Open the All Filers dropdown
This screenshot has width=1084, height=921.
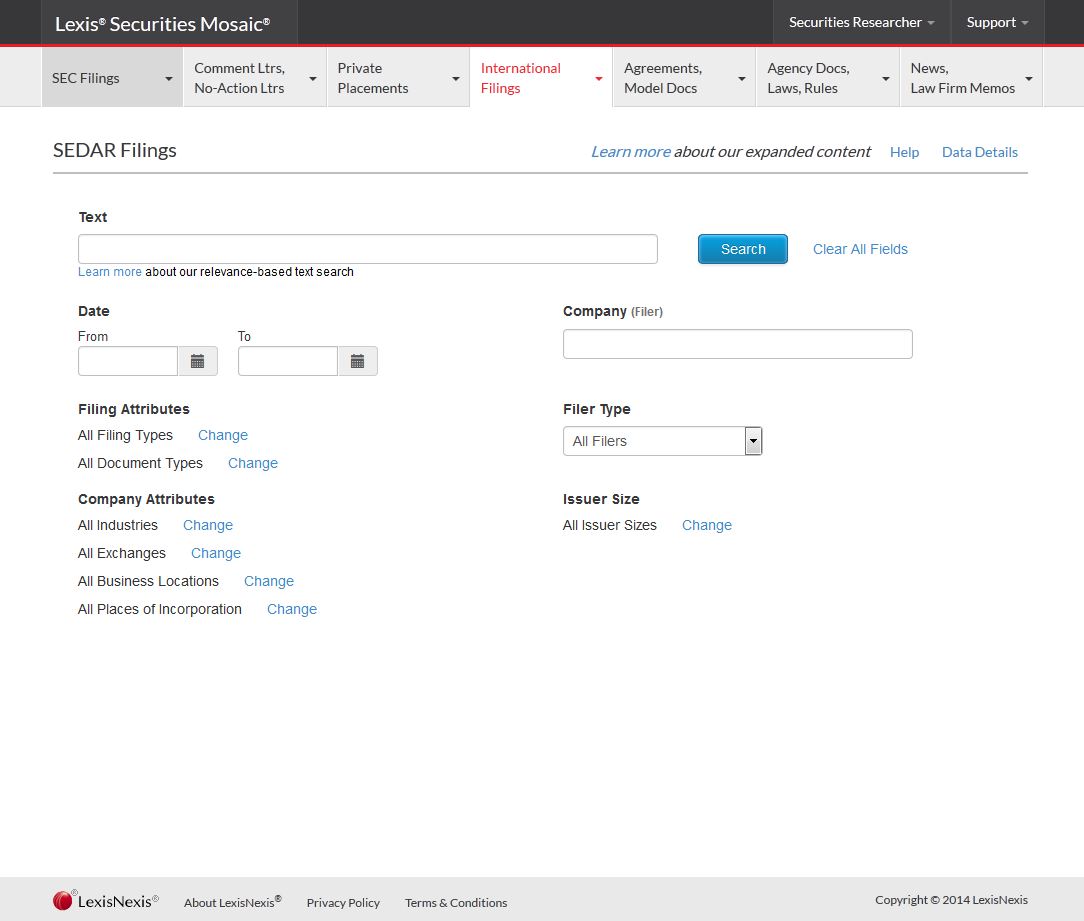[662, 441]
